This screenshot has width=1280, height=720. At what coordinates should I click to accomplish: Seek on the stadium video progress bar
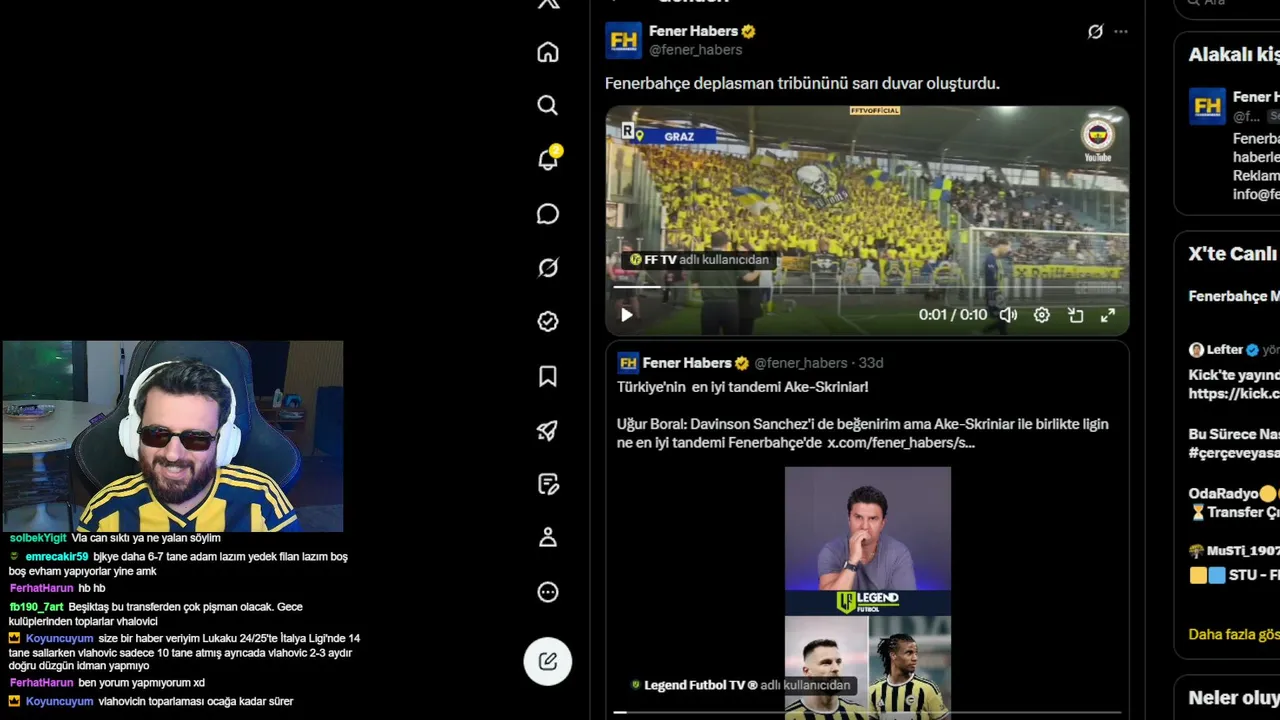[x=867, y=287]
